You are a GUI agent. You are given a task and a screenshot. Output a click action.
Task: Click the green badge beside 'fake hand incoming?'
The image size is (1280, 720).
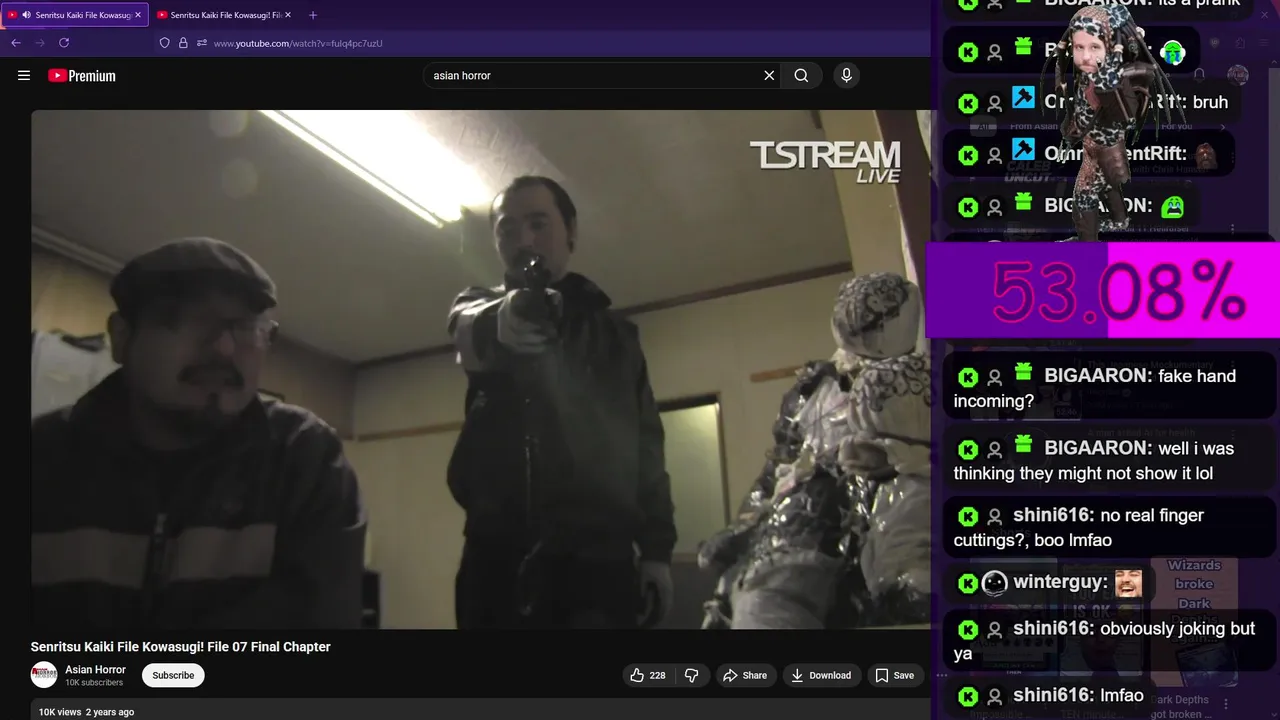pos(967,377)
